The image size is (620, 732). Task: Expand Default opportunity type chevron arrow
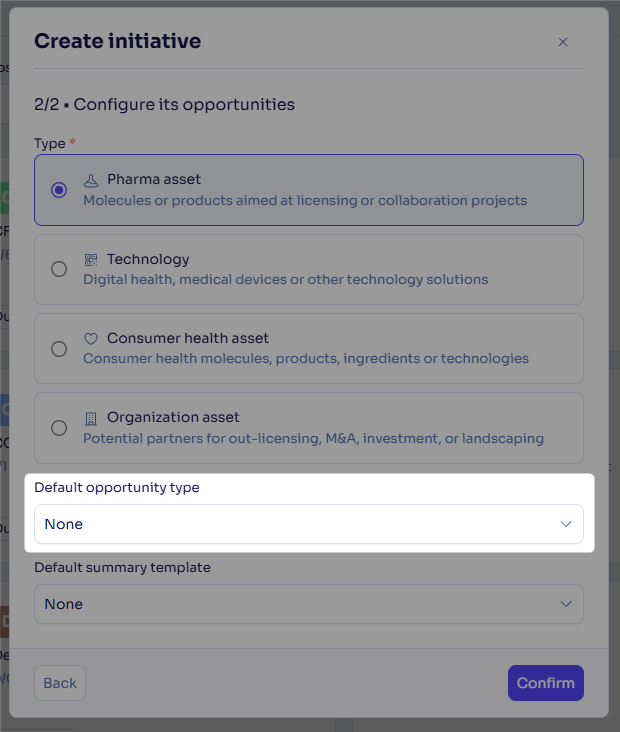[566, 524]
